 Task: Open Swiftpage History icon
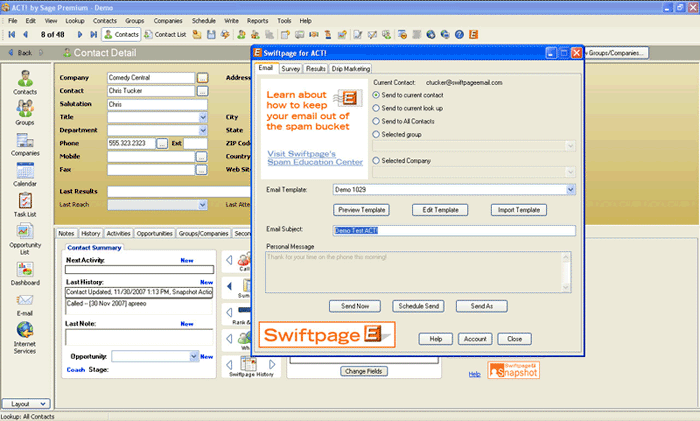[249, 364]
